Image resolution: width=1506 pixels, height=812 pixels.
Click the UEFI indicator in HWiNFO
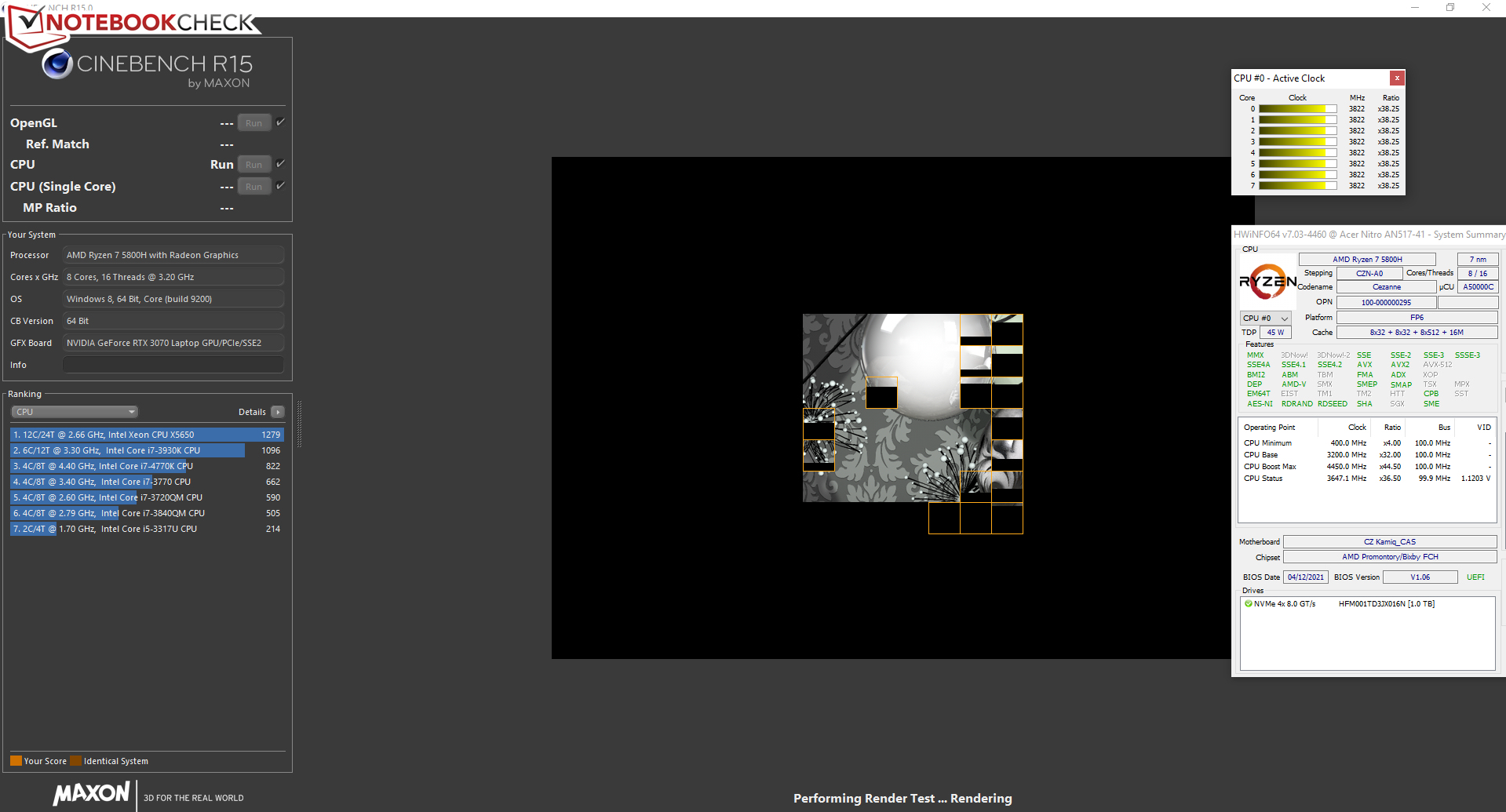pos(1475,577)
